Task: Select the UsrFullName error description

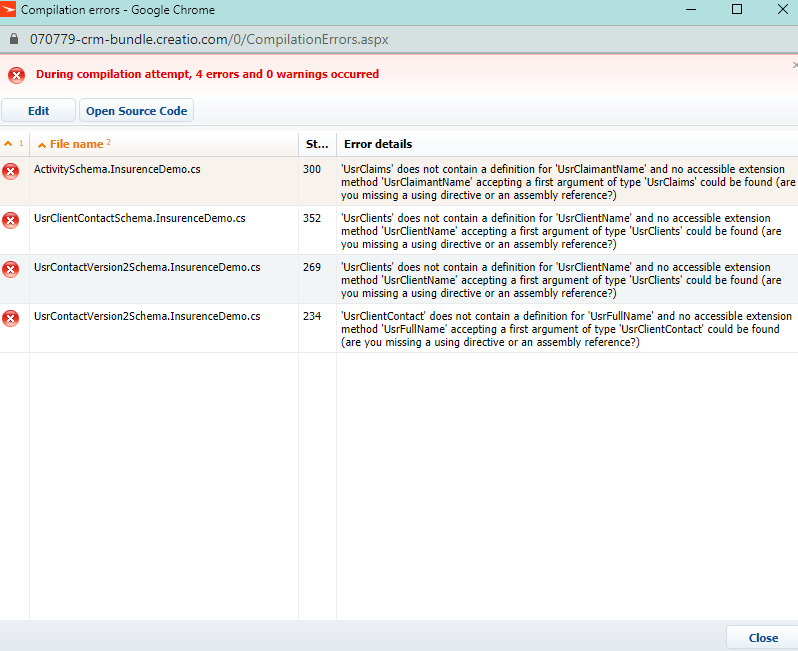Action: tap(566, 329)
